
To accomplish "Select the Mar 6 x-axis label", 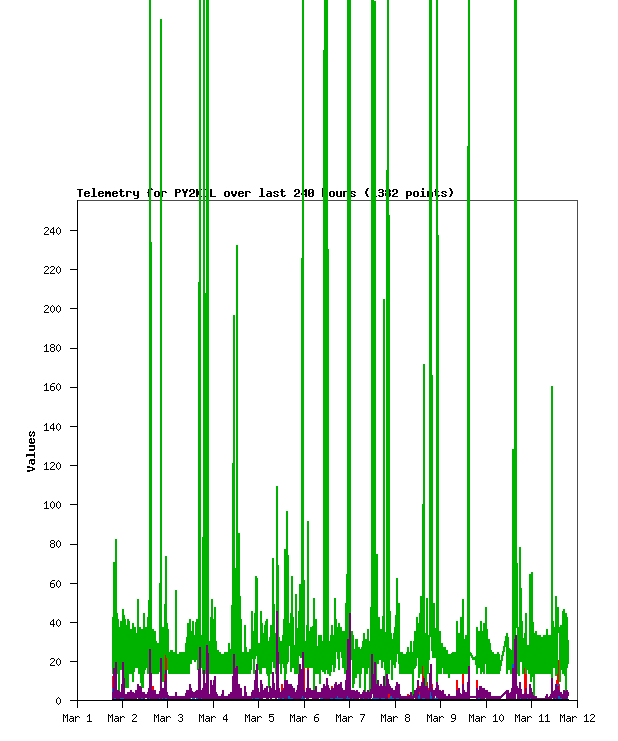I will pos(304,718).
